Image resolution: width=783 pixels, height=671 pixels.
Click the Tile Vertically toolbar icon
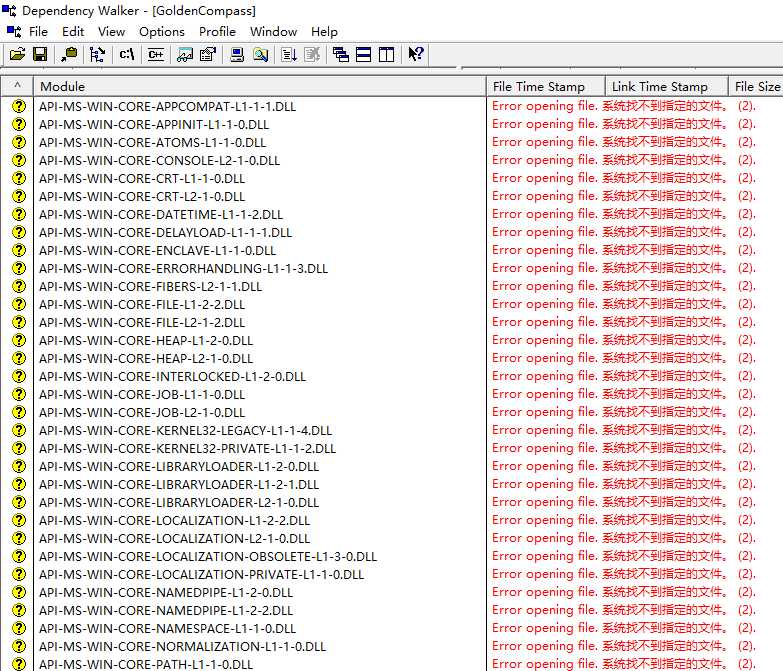pos(387,54)
